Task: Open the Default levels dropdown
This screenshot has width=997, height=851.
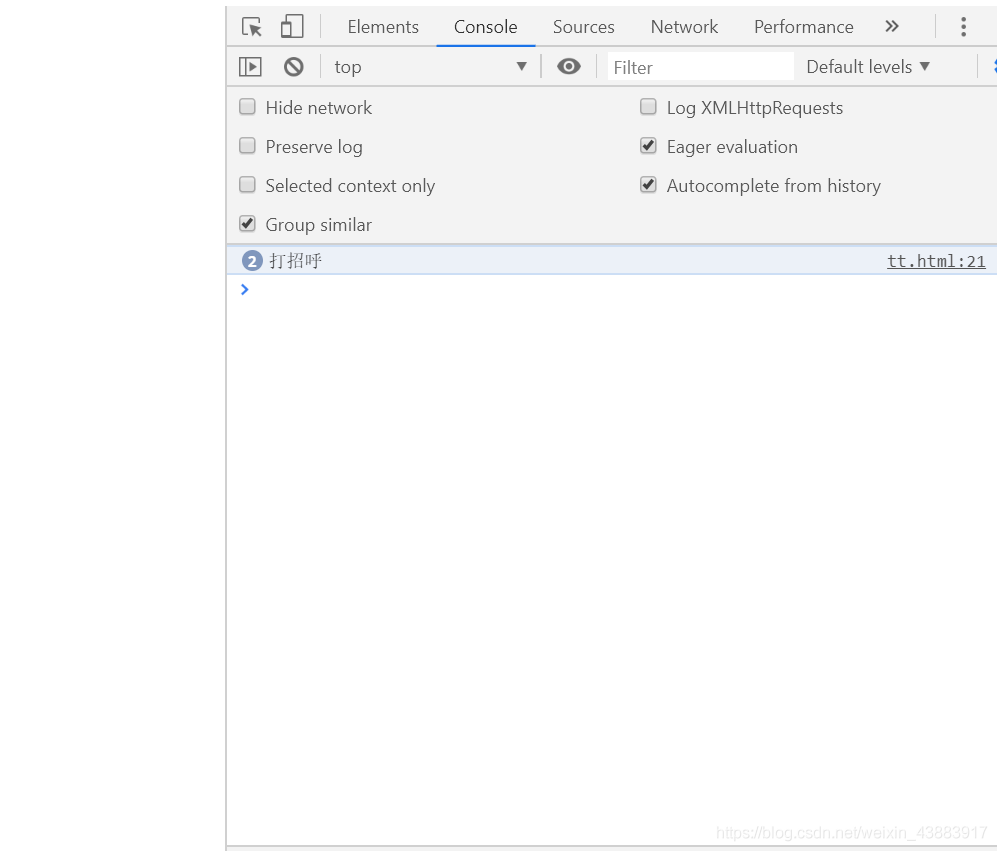Action: pos(868,67)
